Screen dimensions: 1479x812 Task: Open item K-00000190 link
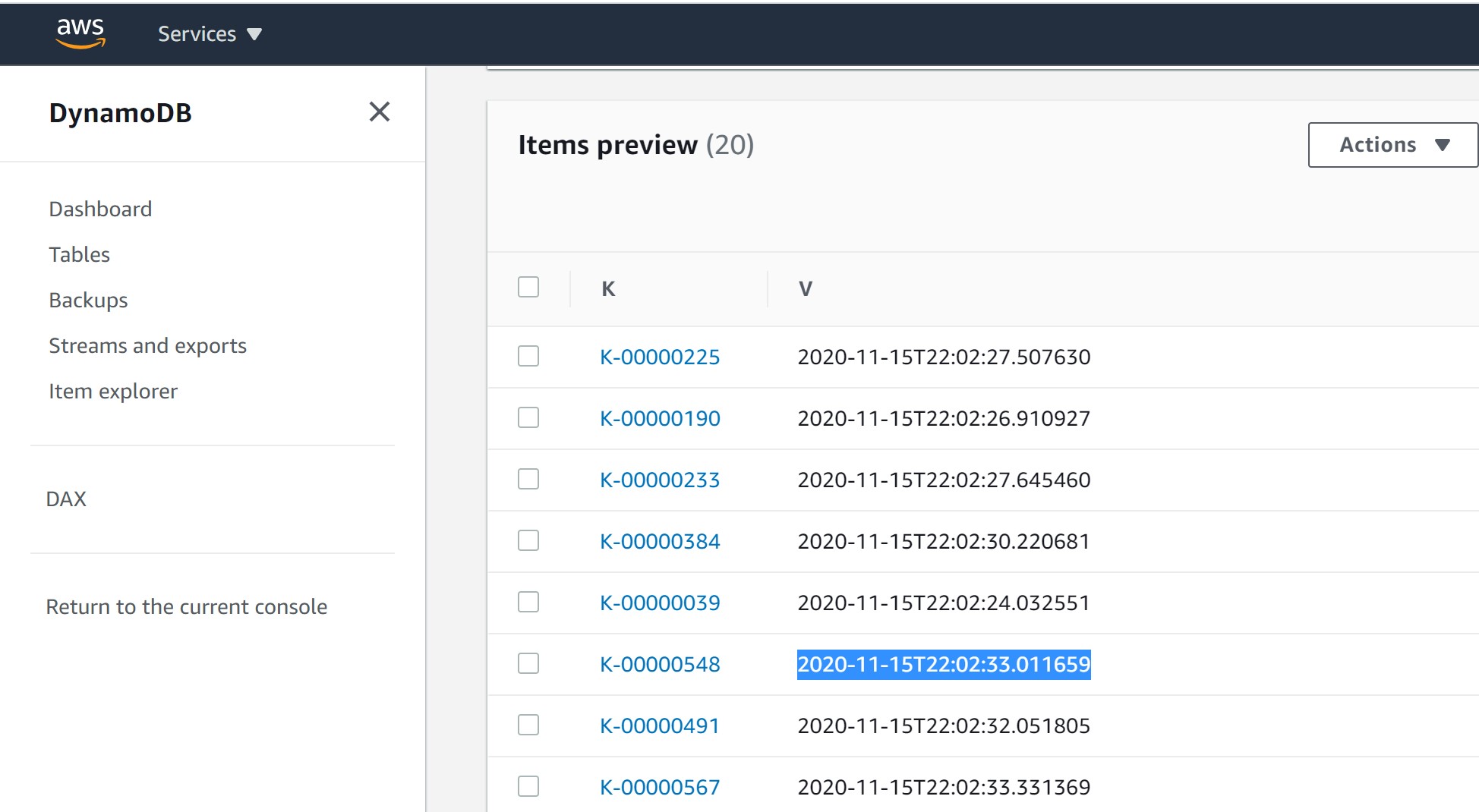pyautogui.click(x=660, y=419)
